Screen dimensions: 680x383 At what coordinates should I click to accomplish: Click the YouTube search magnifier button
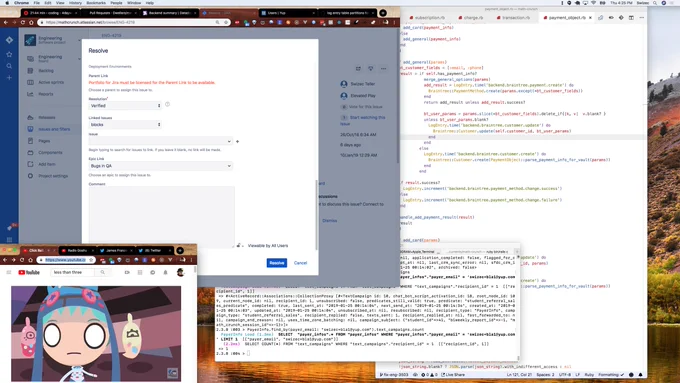pos(102,272)
